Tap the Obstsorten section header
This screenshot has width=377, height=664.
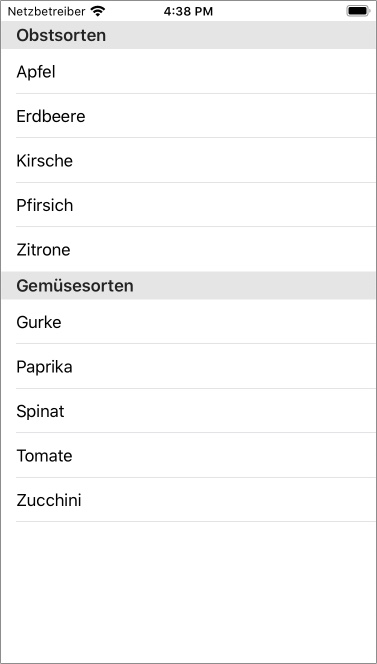pyautogui.click(x=188, y=35)
